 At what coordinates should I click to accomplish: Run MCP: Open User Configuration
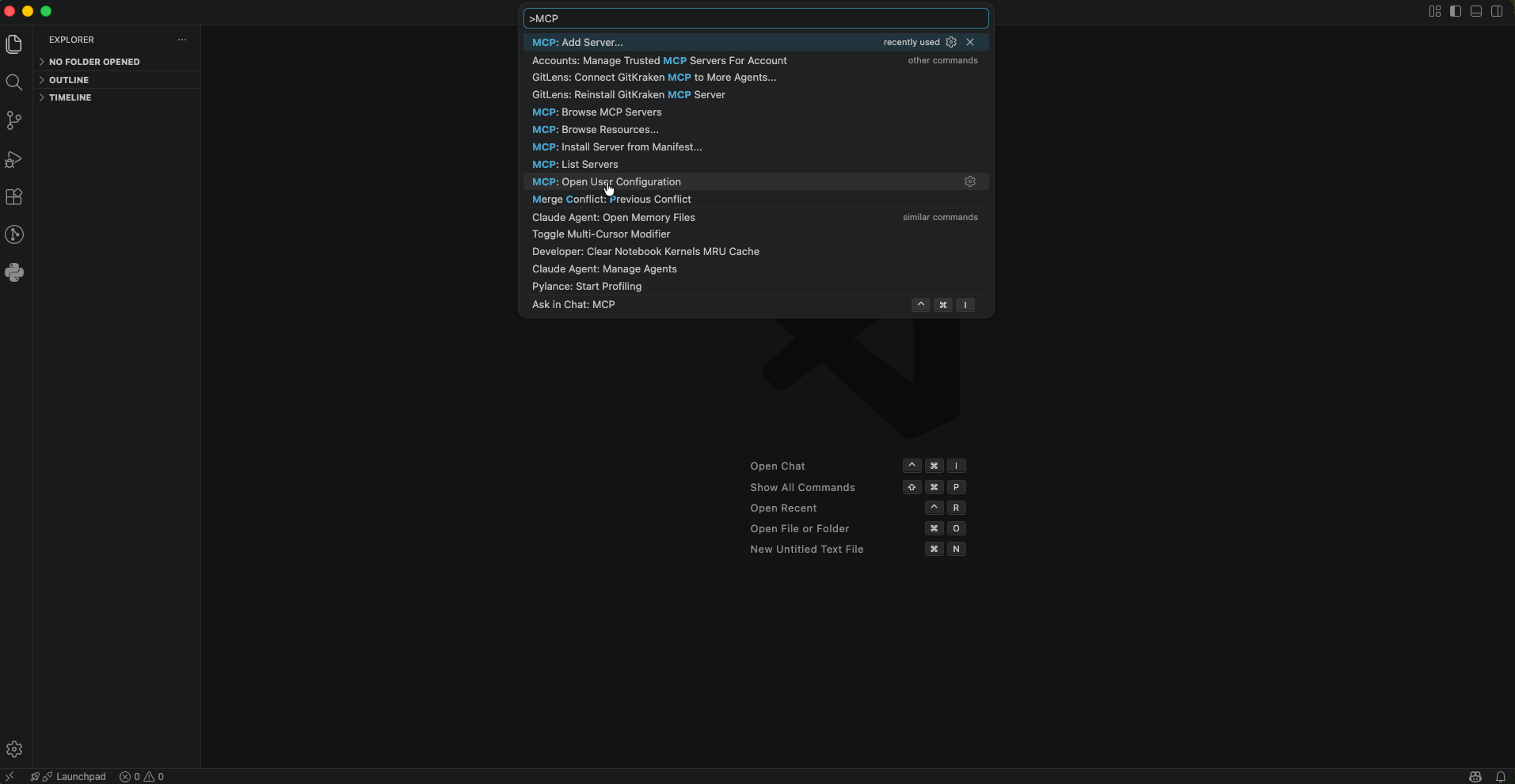(x=756, y=182)
